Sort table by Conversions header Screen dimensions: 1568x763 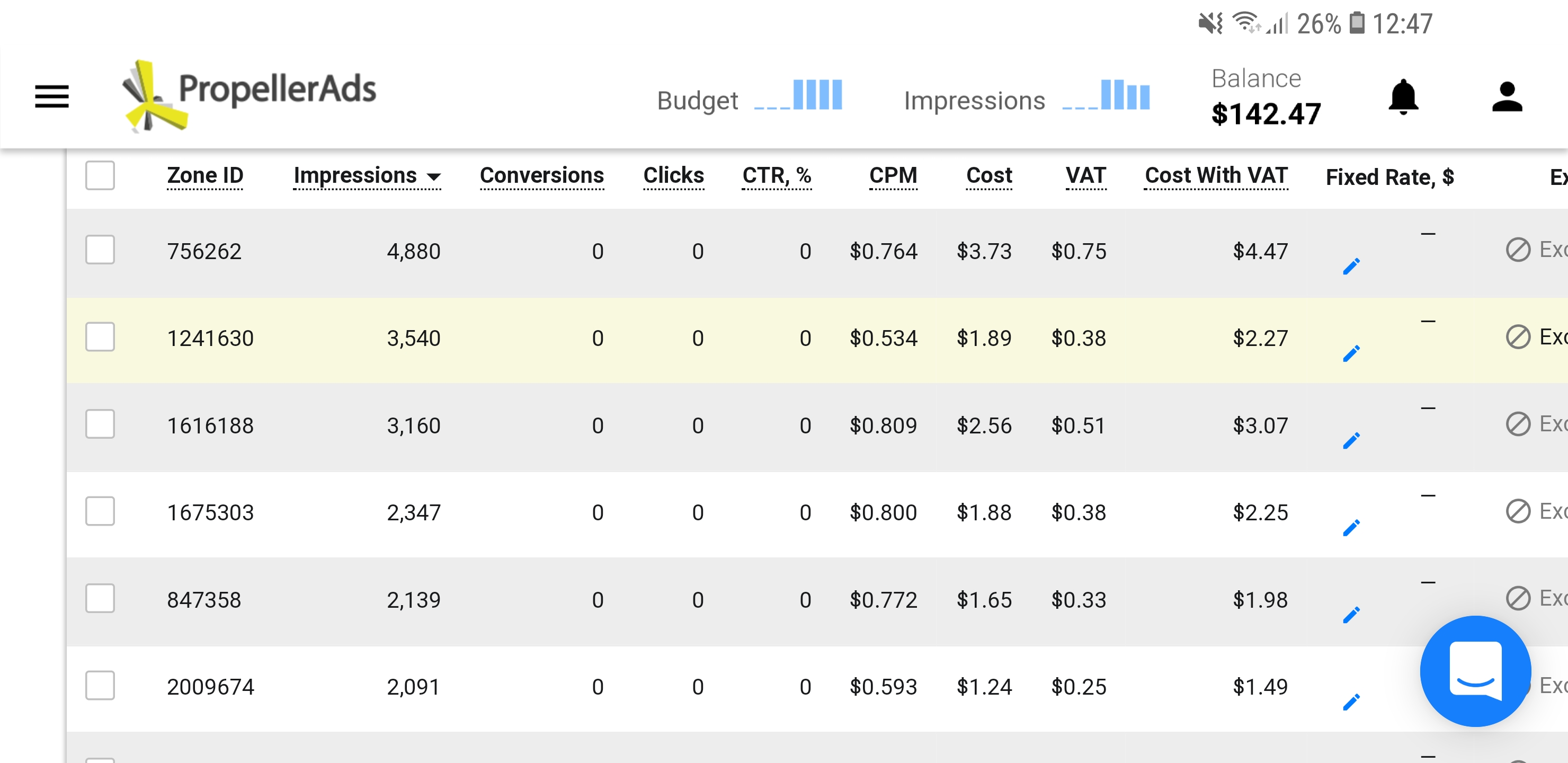pos(542,175)
